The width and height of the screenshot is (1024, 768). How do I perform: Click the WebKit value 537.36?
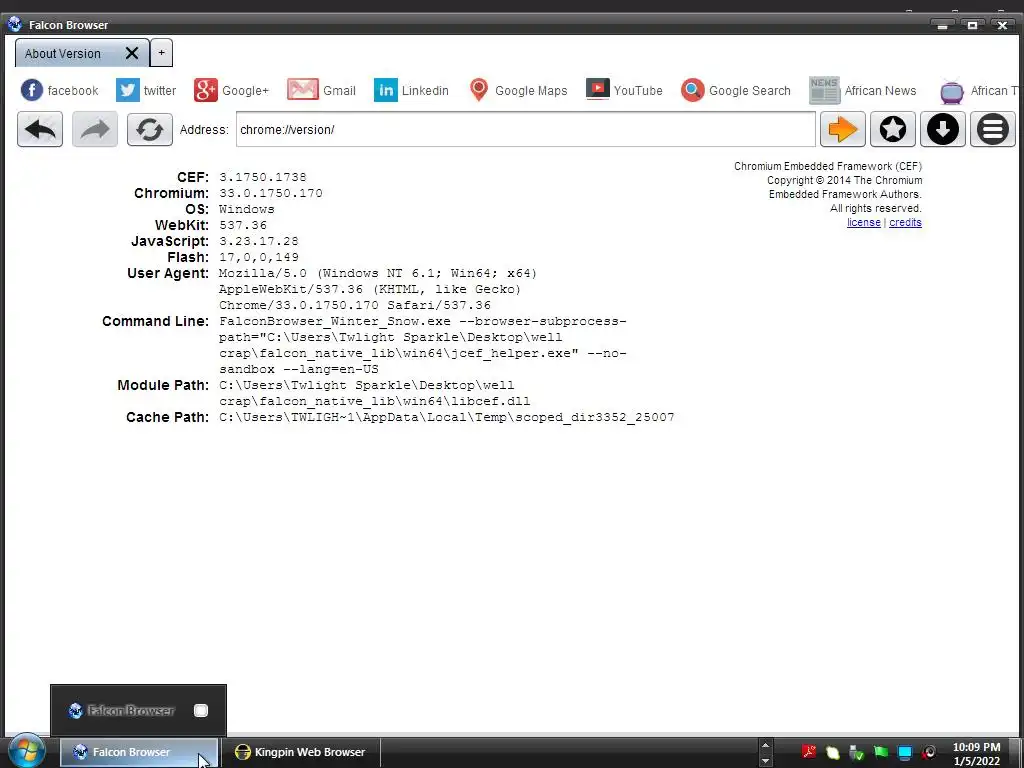click(243, 225)
